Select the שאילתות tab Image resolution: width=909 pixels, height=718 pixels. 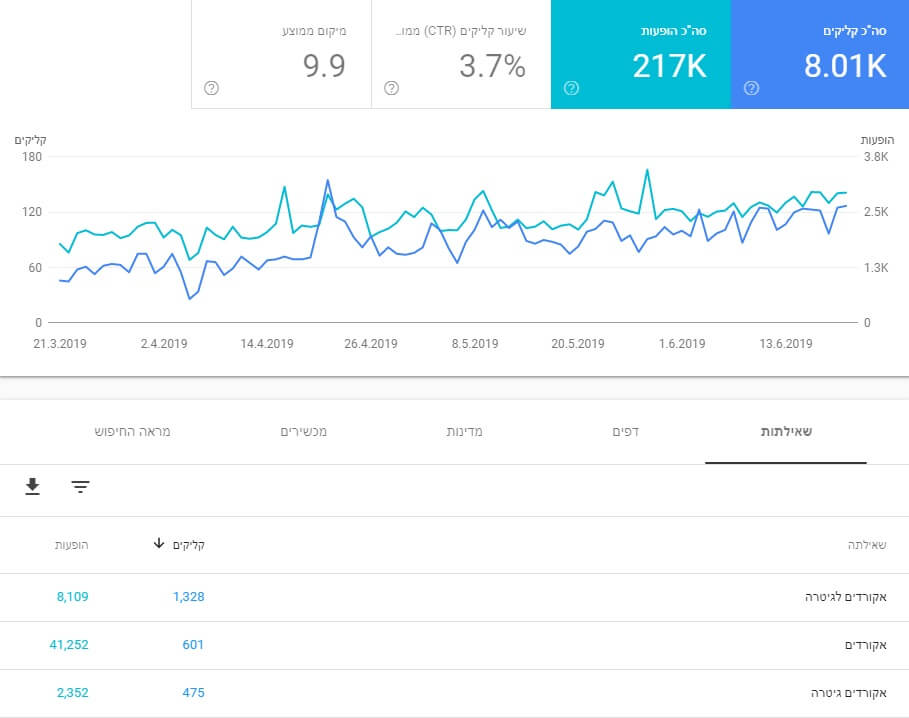[x=786, y=432]
